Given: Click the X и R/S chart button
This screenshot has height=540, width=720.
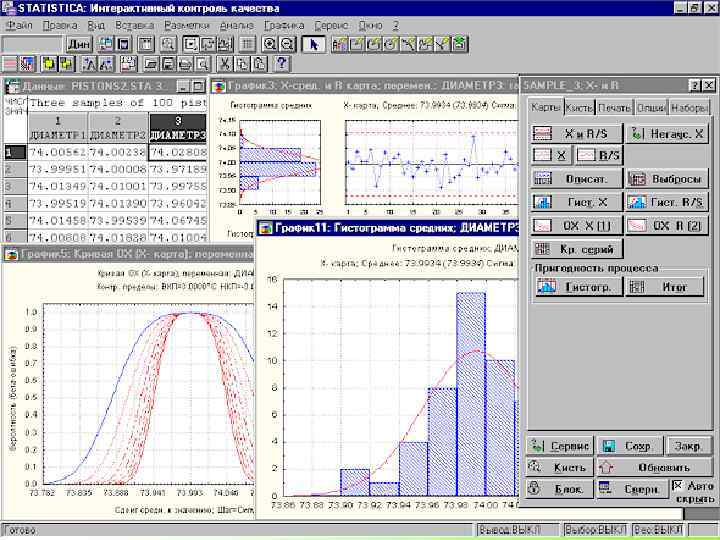Looking at the screenshot, I should 577,134.
